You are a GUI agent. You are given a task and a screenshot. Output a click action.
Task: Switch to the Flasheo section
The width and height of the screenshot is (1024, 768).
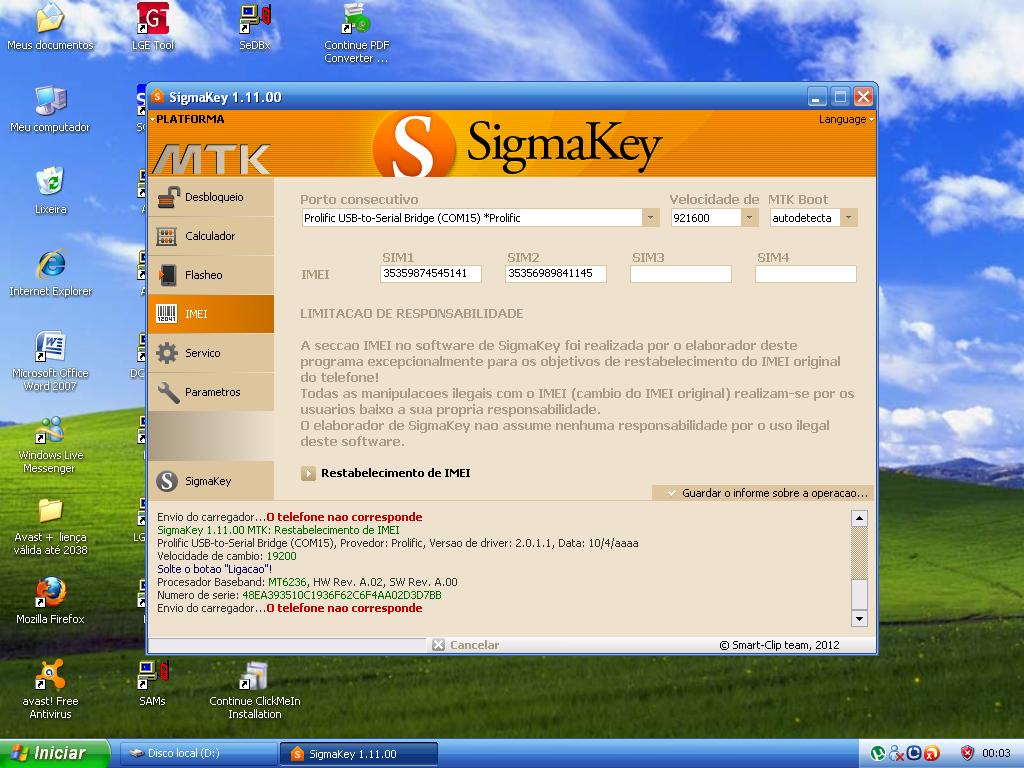pos(211,275)
